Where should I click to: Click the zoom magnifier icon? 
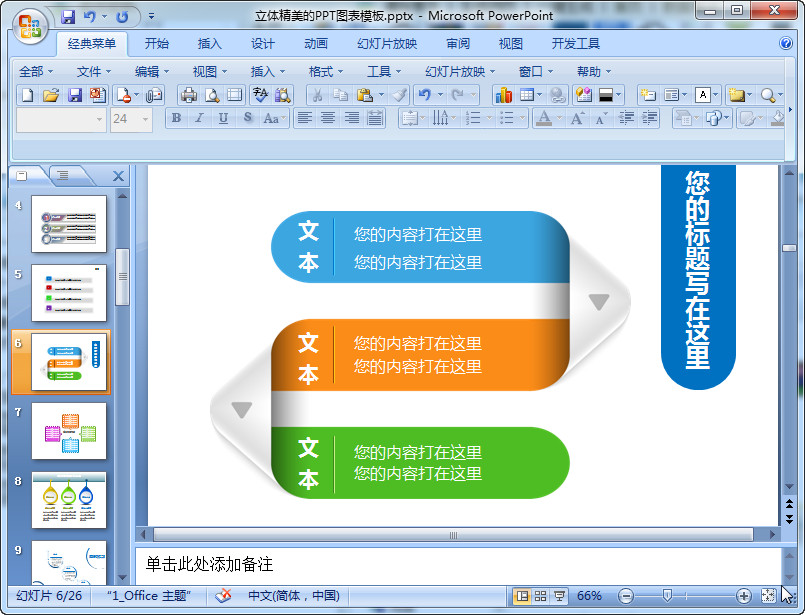(x=768, y=95)
